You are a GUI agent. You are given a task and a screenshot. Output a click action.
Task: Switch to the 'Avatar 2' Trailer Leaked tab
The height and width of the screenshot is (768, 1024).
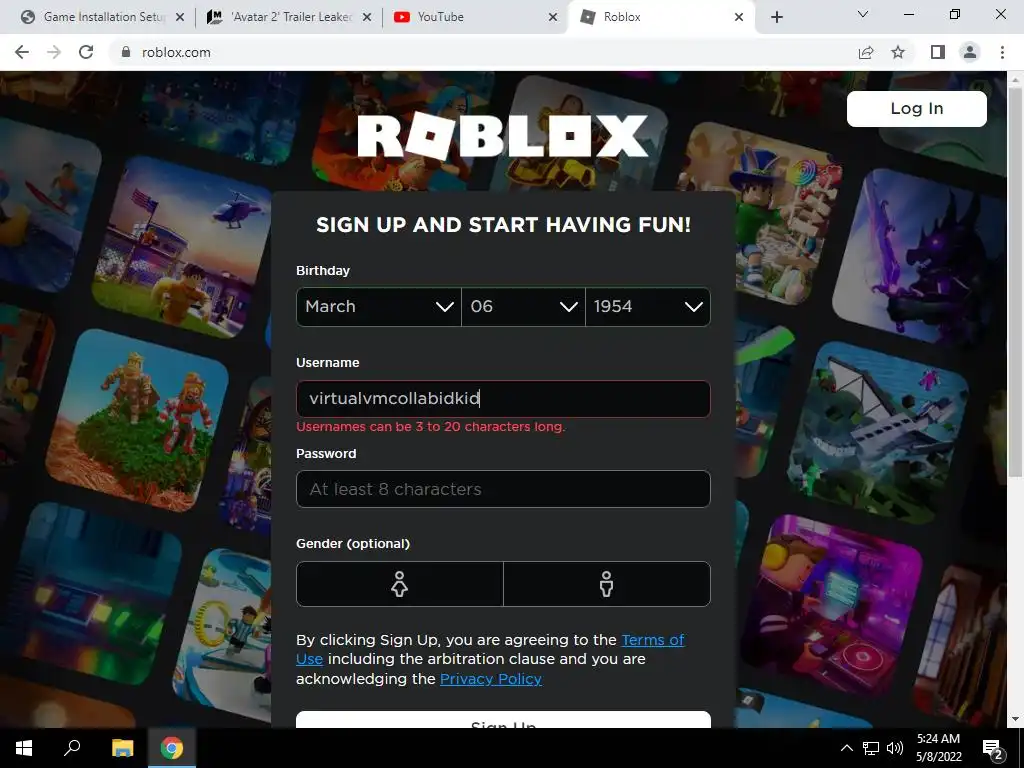point(289,17)
